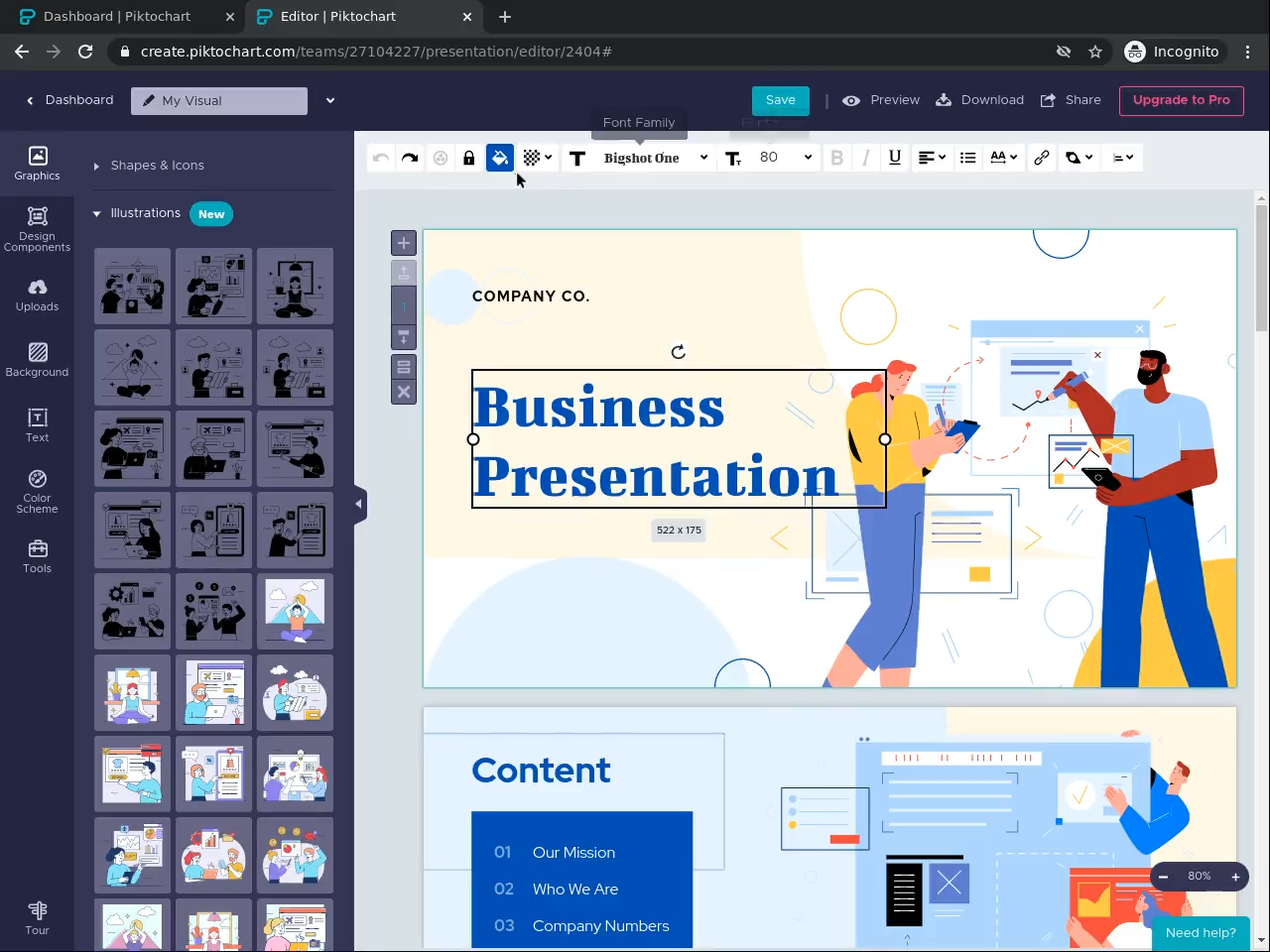Click the text color fill bucket icon
The width and height of the screenshot is (1270, 952).
pos(500,158)
